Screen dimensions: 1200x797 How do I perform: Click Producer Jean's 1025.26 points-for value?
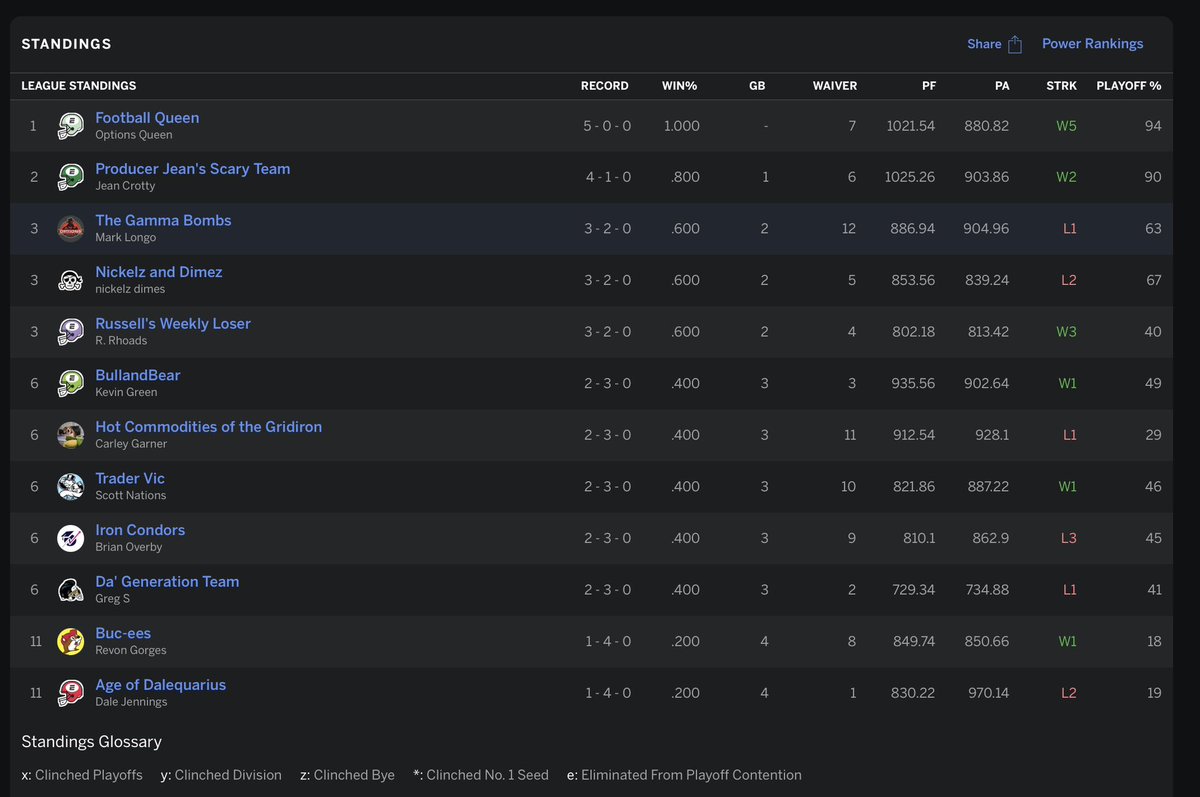click(911, 177)
